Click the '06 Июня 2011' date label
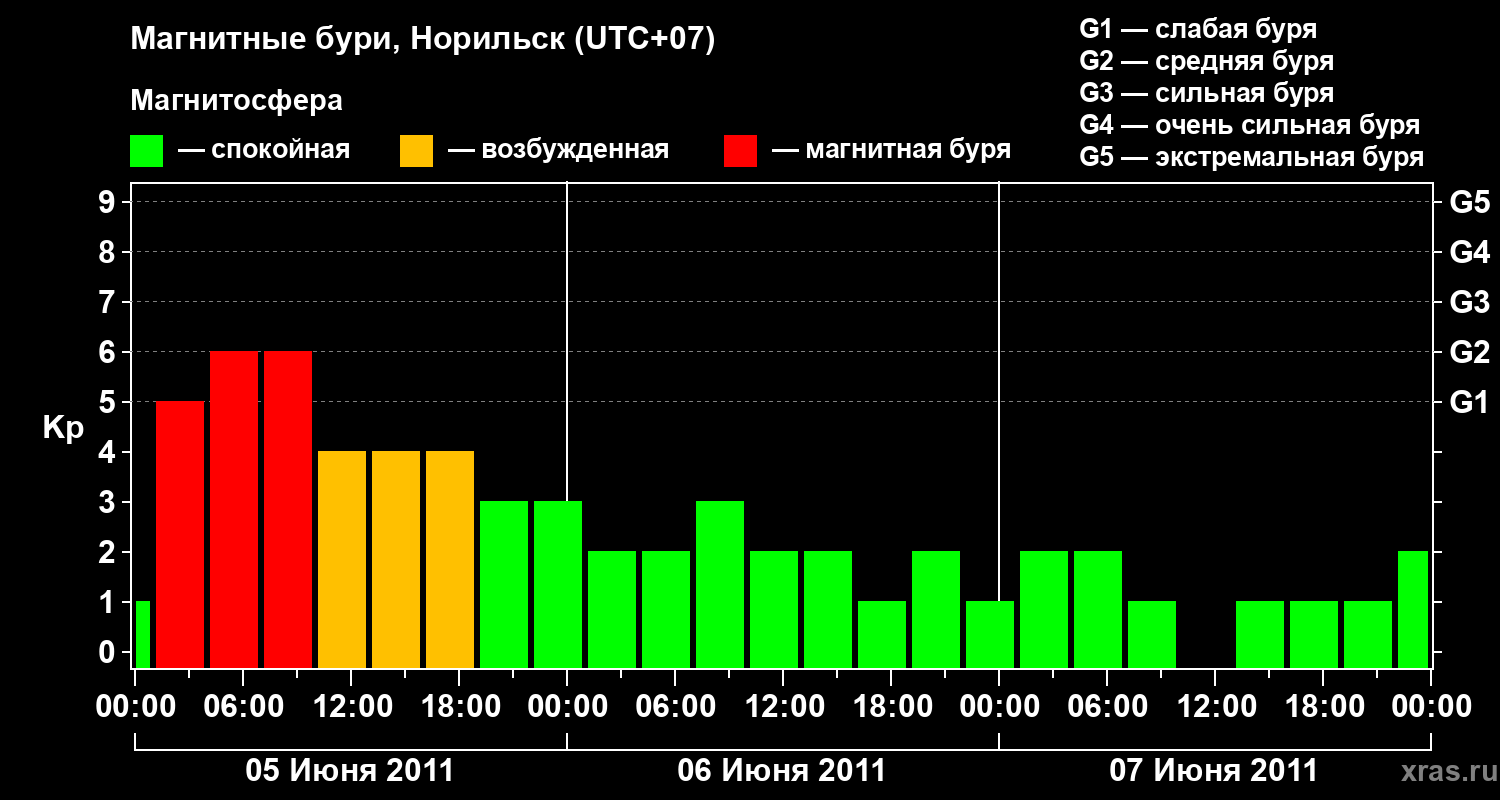Viewport: 1500px width, 800px height. click(782, 771)
